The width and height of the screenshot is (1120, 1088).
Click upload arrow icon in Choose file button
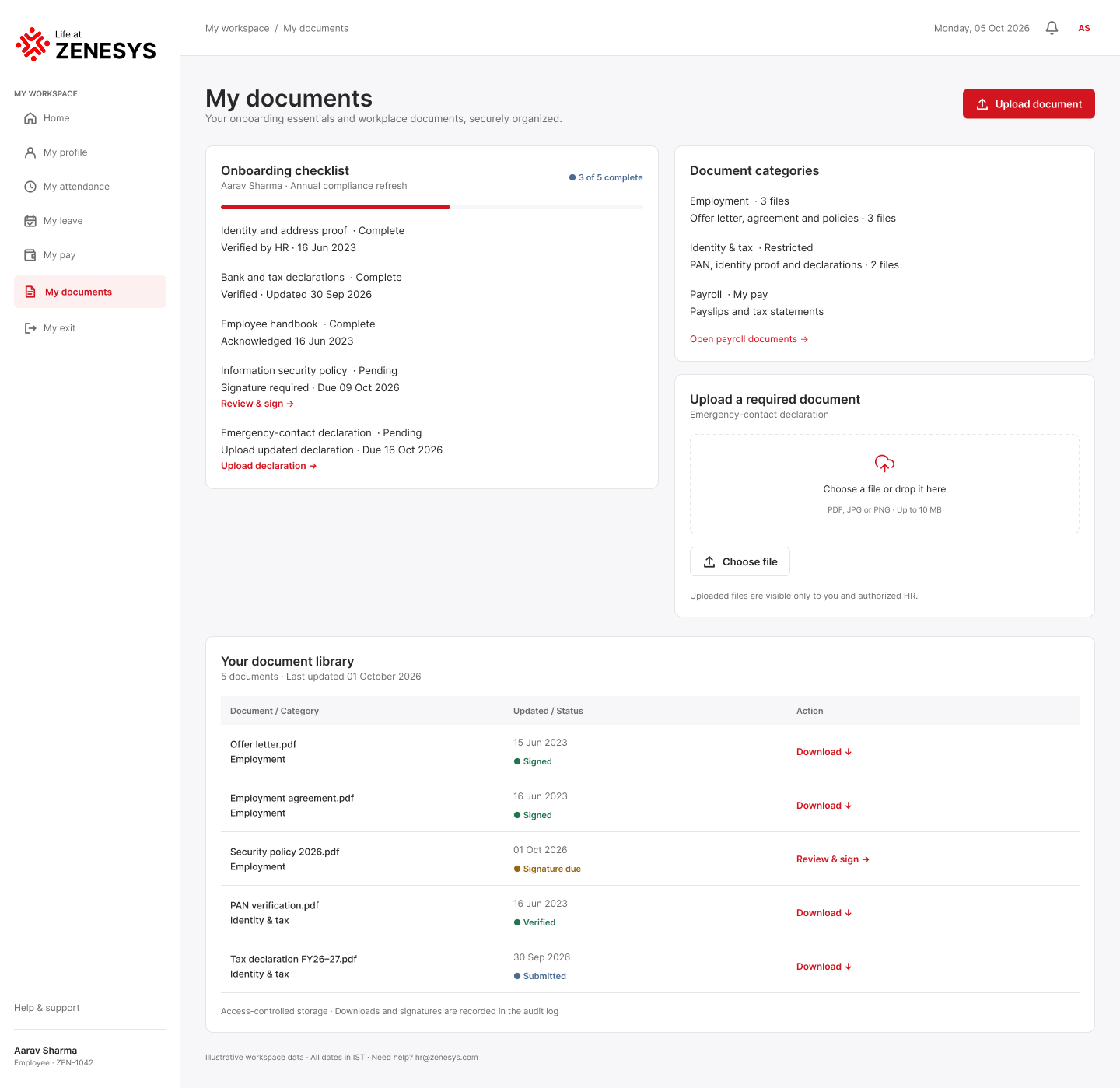click(709, 561)
